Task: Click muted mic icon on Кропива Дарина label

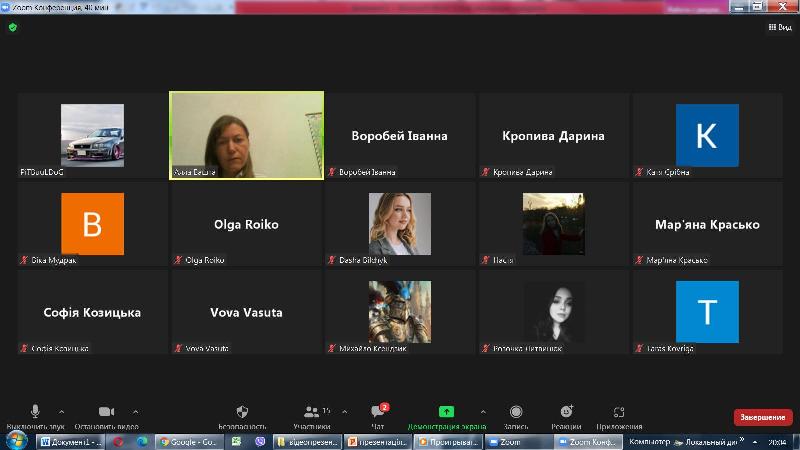Action: pyautogui.click(x=486, y=172)
